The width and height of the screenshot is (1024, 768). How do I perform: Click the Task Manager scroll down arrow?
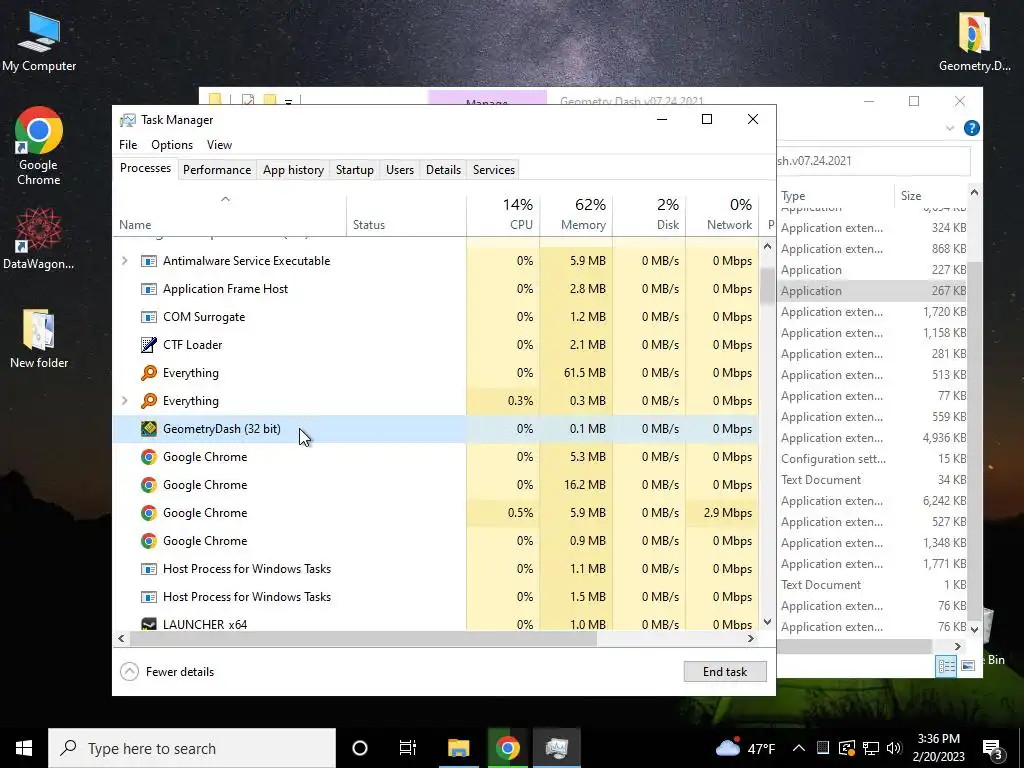click(767, 622)
